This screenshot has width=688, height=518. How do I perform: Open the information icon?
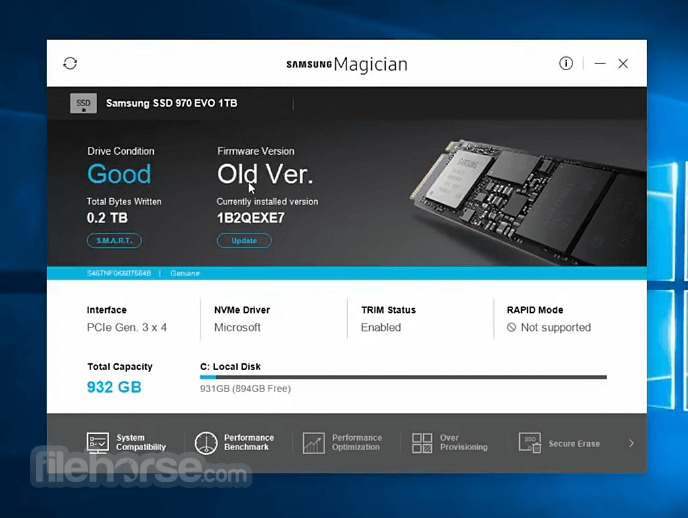[566, 64]
